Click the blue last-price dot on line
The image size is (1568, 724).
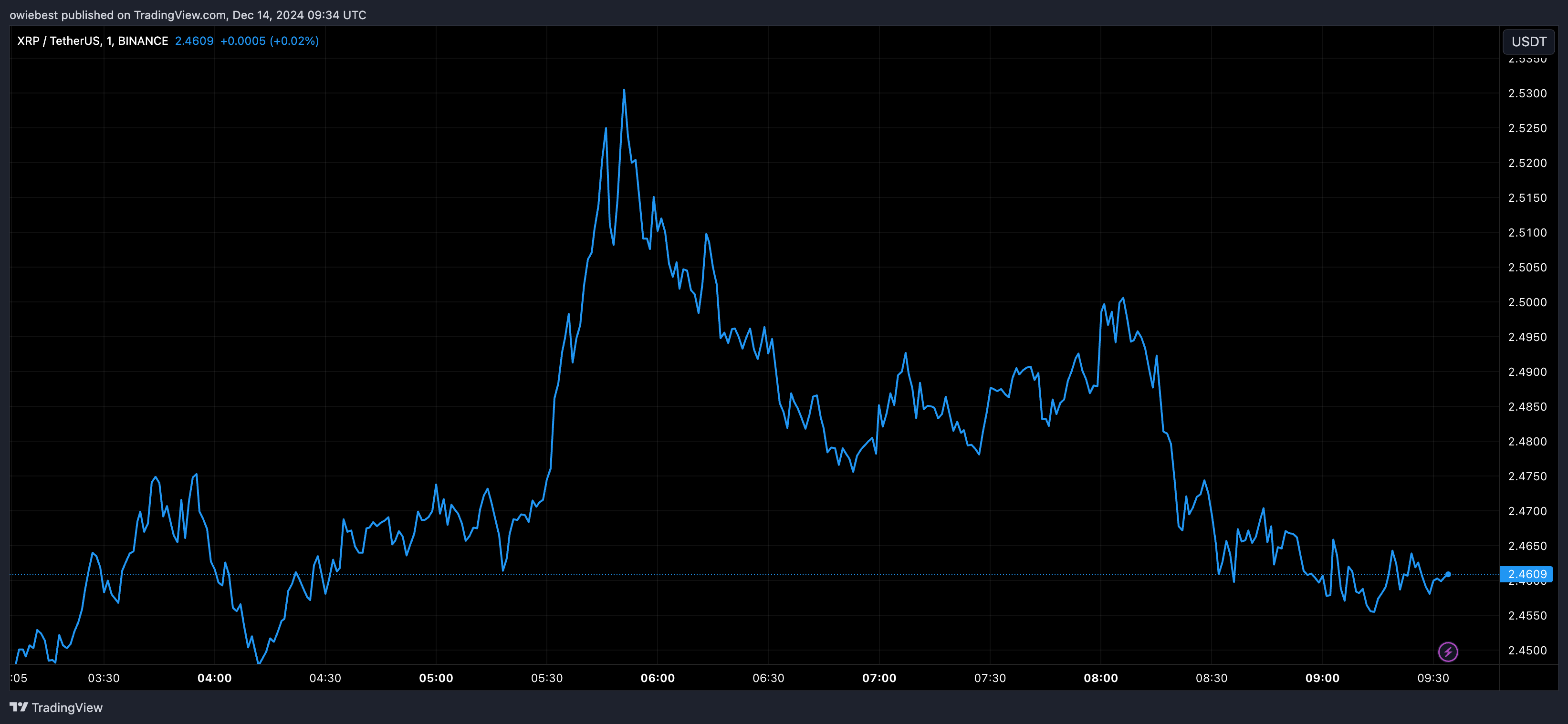pos(1448,574)
